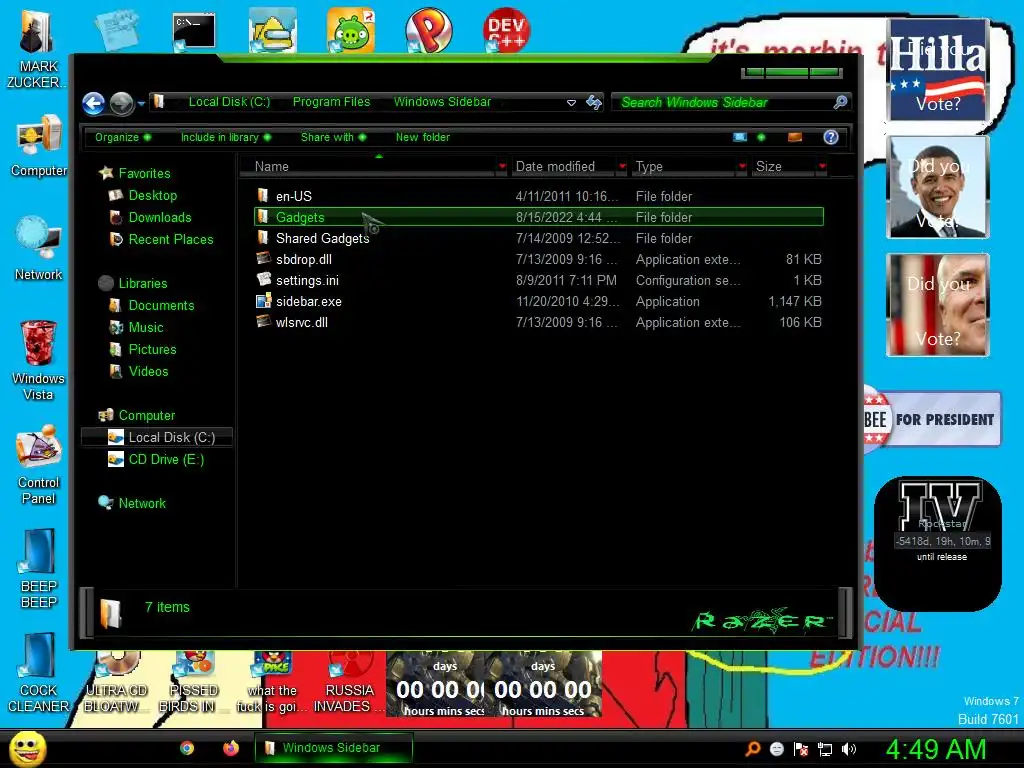Click the New folder button
Screen dimensions: 1024x768
pos(423,137)
